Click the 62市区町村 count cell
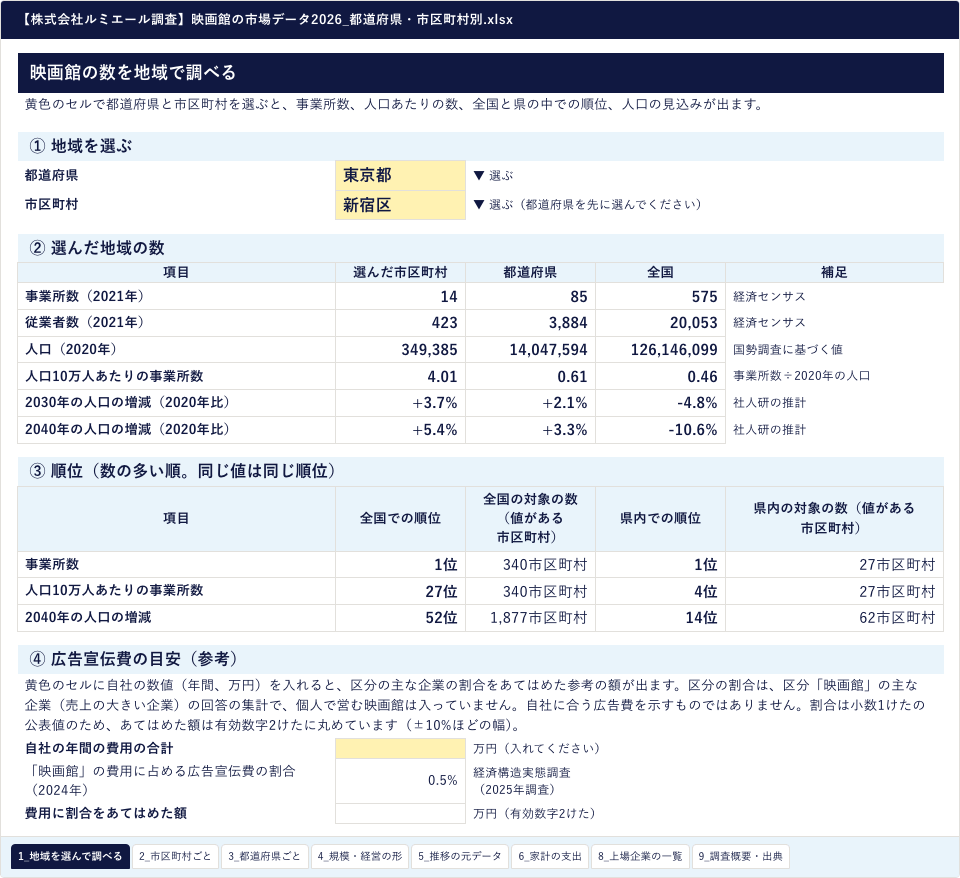Screen dimensions: 960x878 [x=834, y=618]
